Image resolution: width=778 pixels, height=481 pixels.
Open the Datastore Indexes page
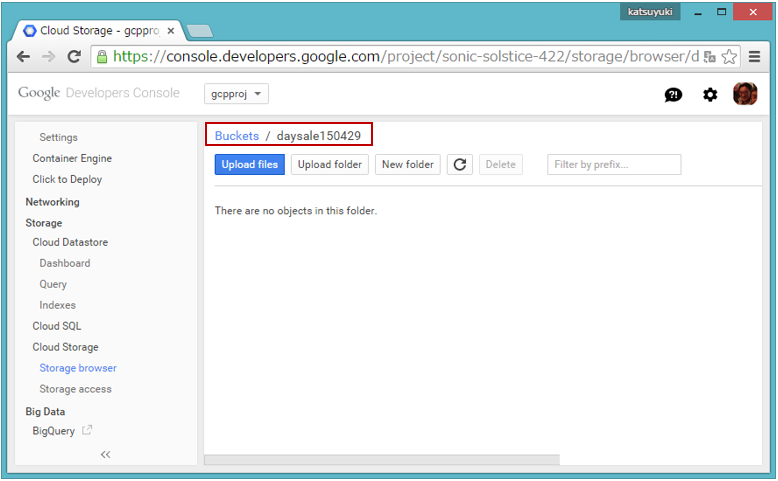click(x=58, y=305)
